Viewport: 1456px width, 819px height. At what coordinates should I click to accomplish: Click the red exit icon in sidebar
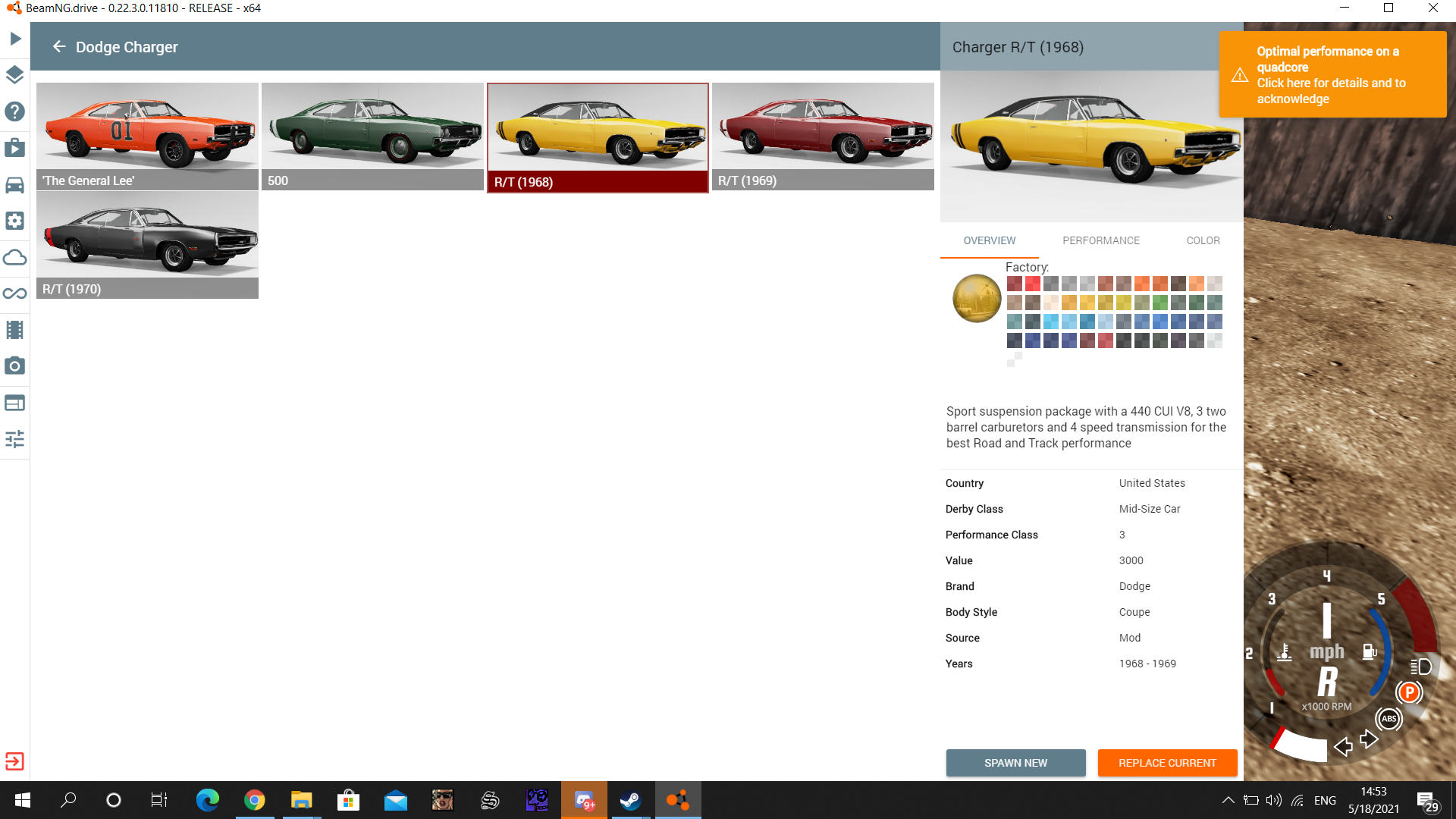coord(14,761)
